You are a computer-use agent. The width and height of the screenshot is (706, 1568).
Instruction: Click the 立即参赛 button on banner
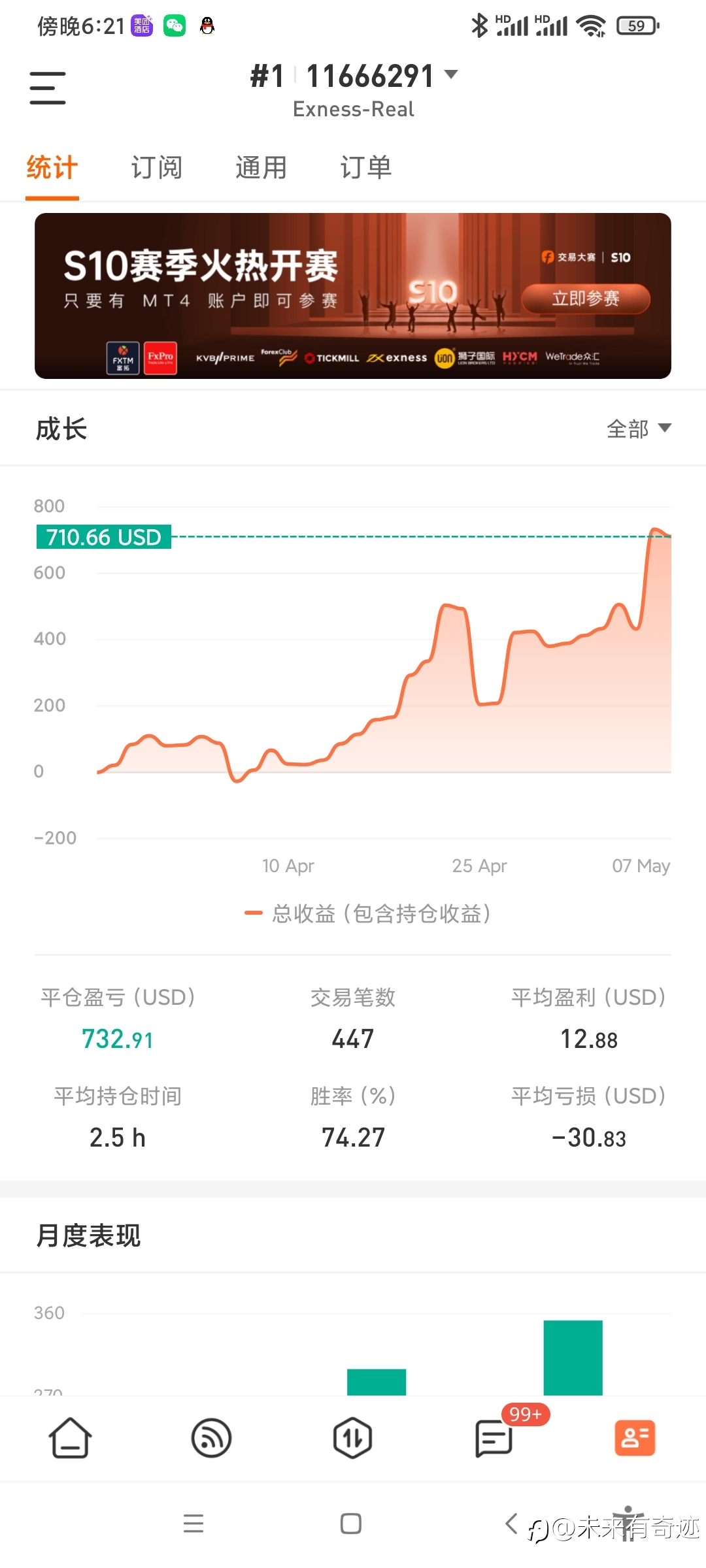pyautogui.click(x=586, y=299)
